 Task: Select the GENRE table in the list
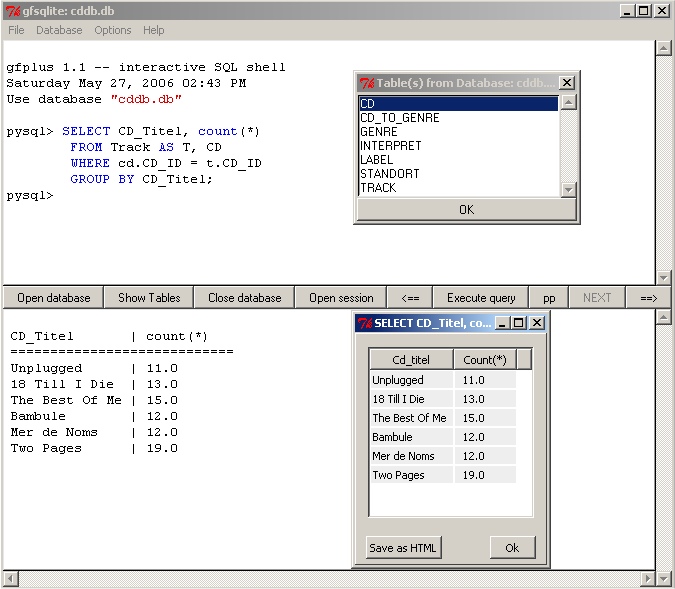pos(379,132)
